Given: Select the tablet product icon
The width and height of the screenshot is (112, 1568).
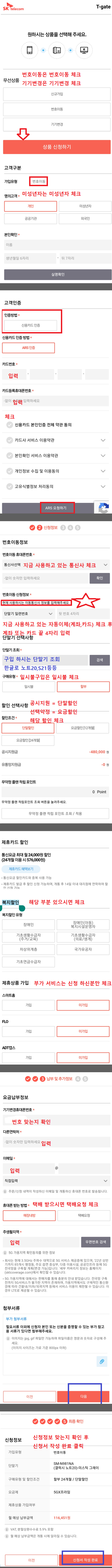Looking at the screenshot, I should tap(57, 50).
